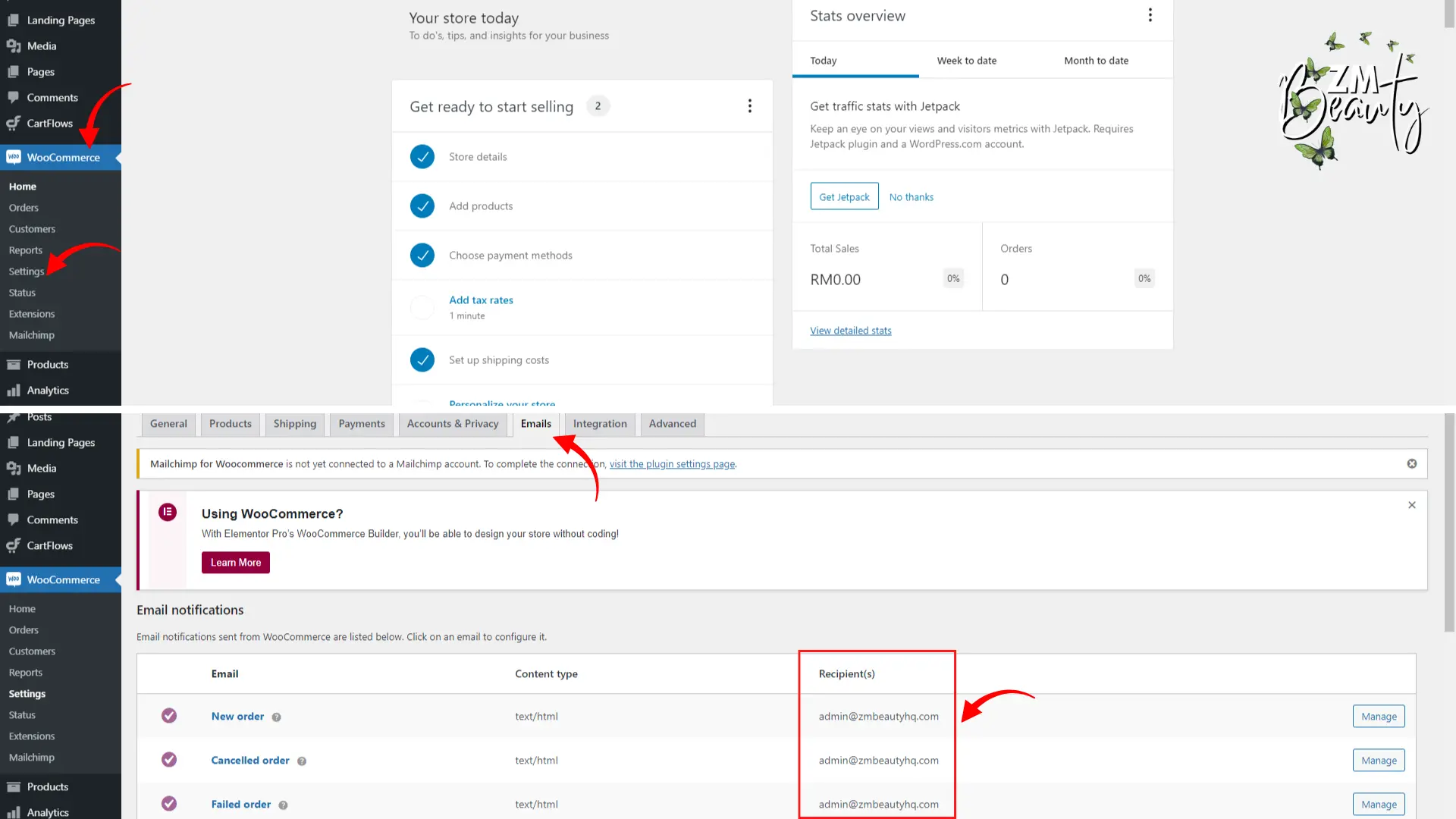Click Manage button for Cancelled order email
Screen dimensions: 1456x819
[x=1379, y=761]
